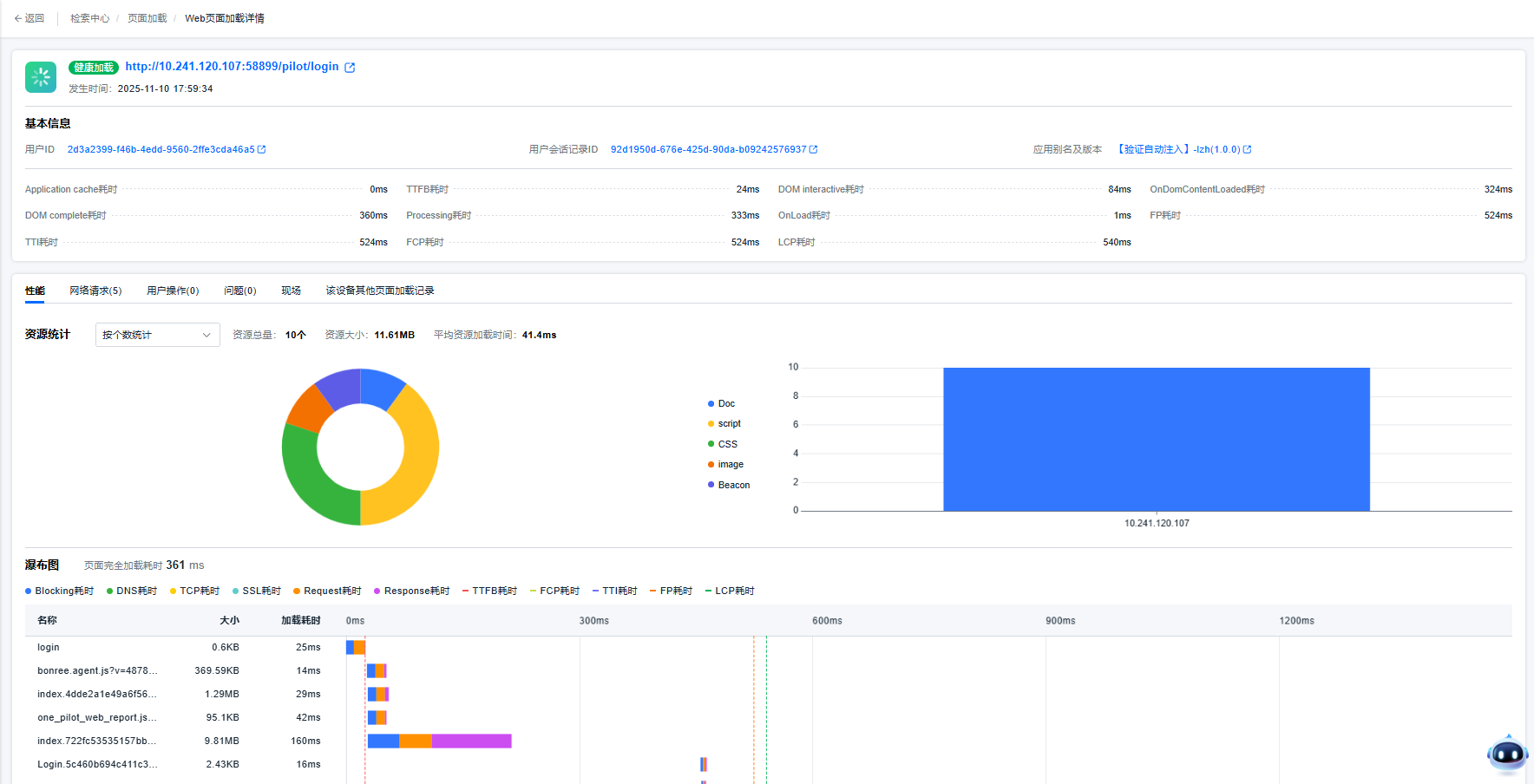The width and height of the screenshot is (1534, 784).
Task: Switch to the 网络请求(5) tab
Action: click(x=95, y=291)
